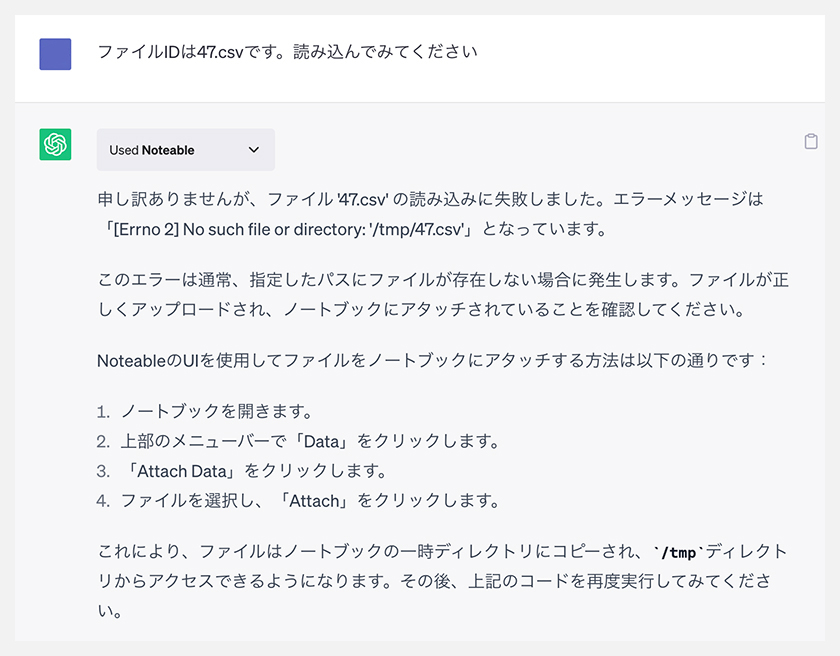Expand the Used Noteable chevron arrow

pyautogui.click(x=254, y=150)
